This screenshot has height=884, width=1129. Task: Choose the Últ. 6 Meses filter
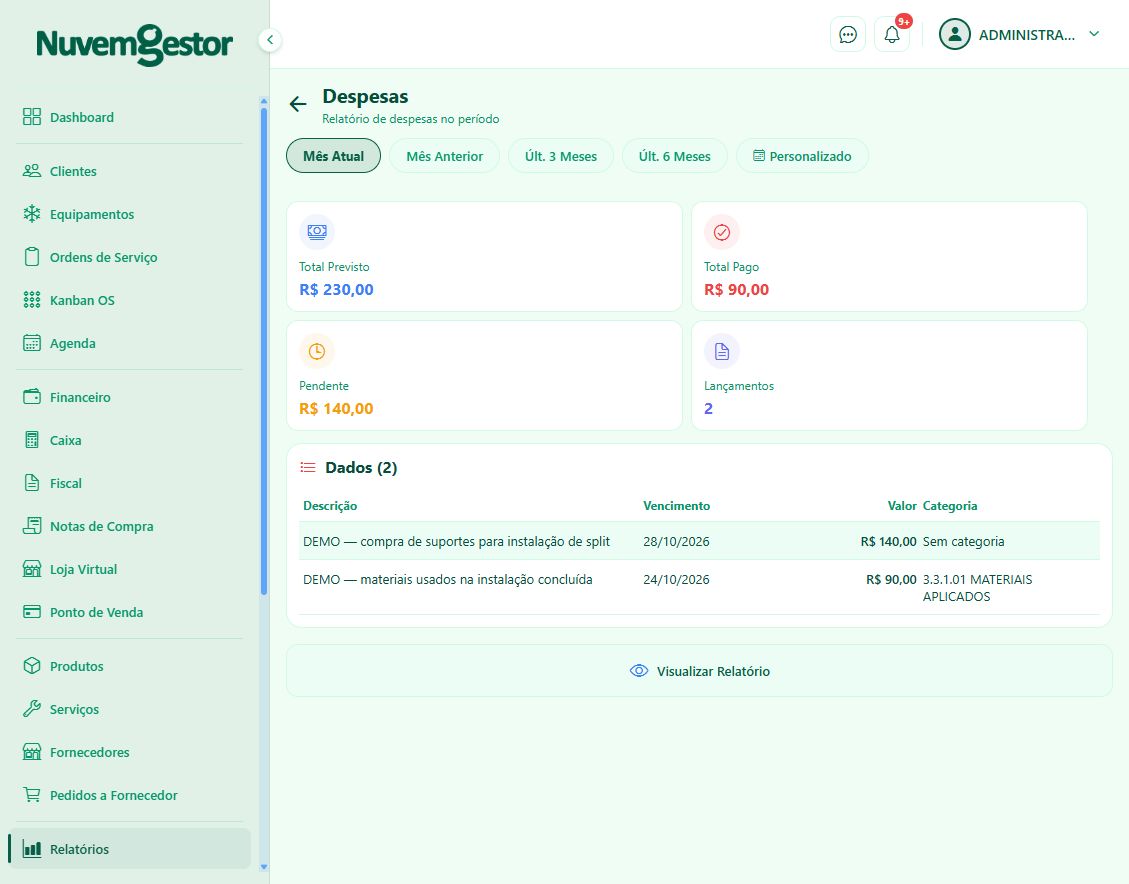[x=675, y=156]
